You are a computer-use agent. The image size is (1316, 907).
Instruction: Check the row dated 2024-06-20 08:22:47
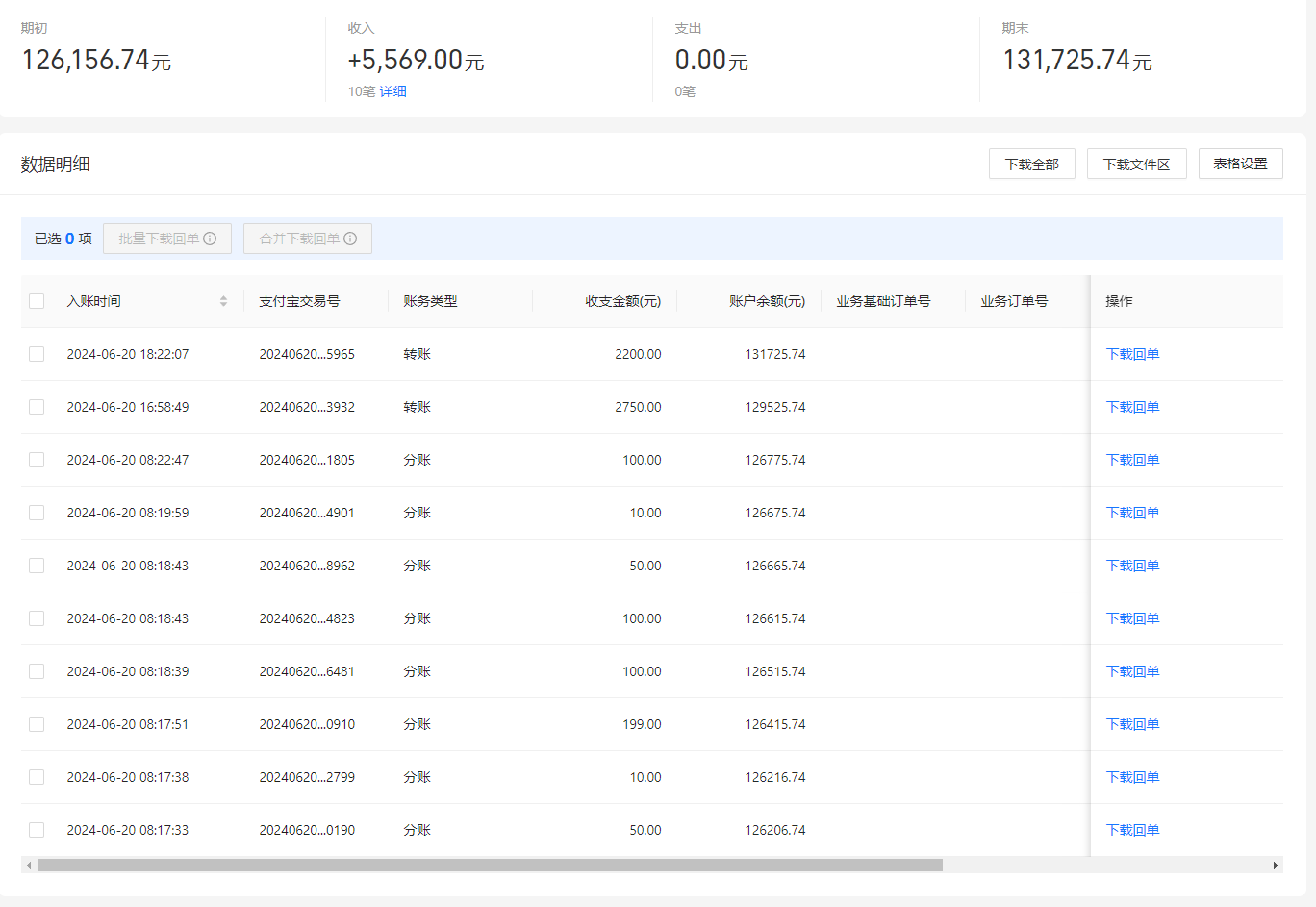point(37,460)
